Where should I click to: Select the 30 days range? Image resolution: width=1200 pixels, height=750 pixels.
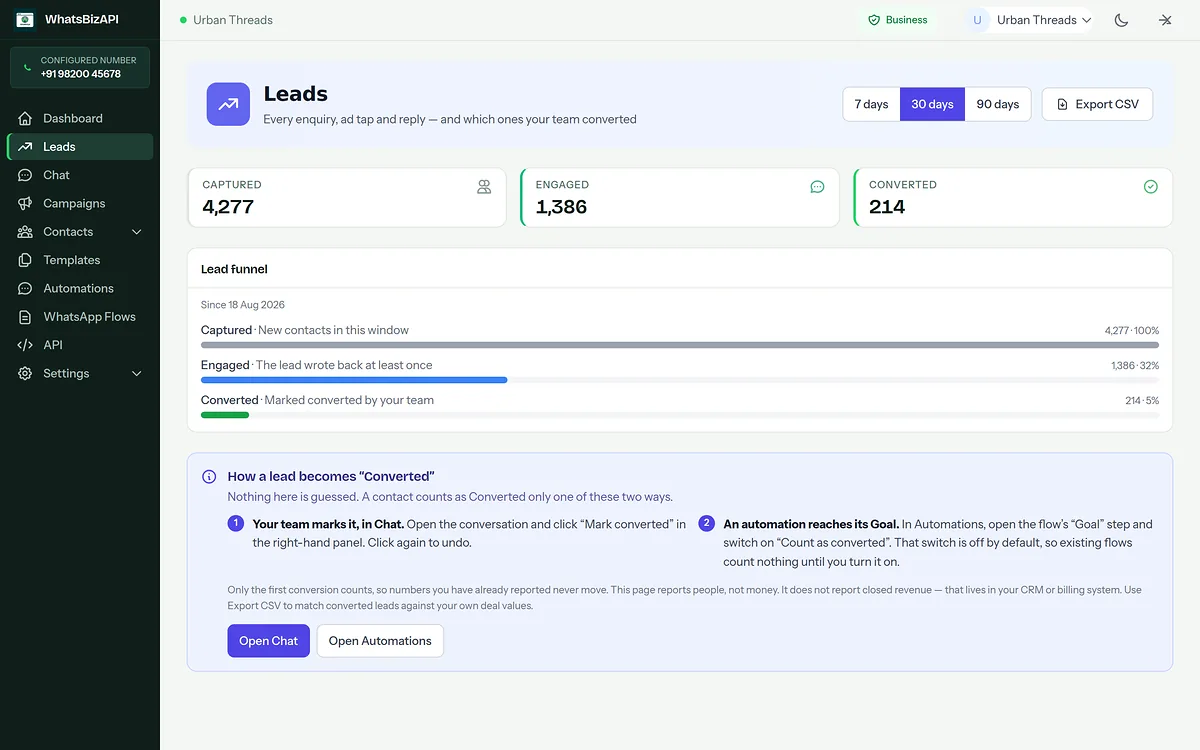click(932, 104)
